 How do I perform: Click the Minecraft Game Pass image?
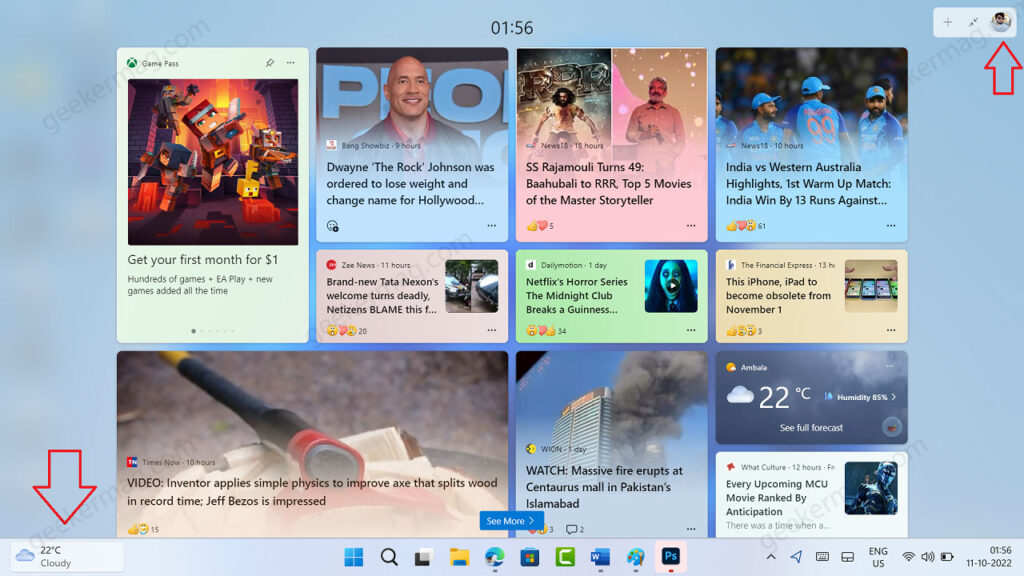click(x=213, y=162)
